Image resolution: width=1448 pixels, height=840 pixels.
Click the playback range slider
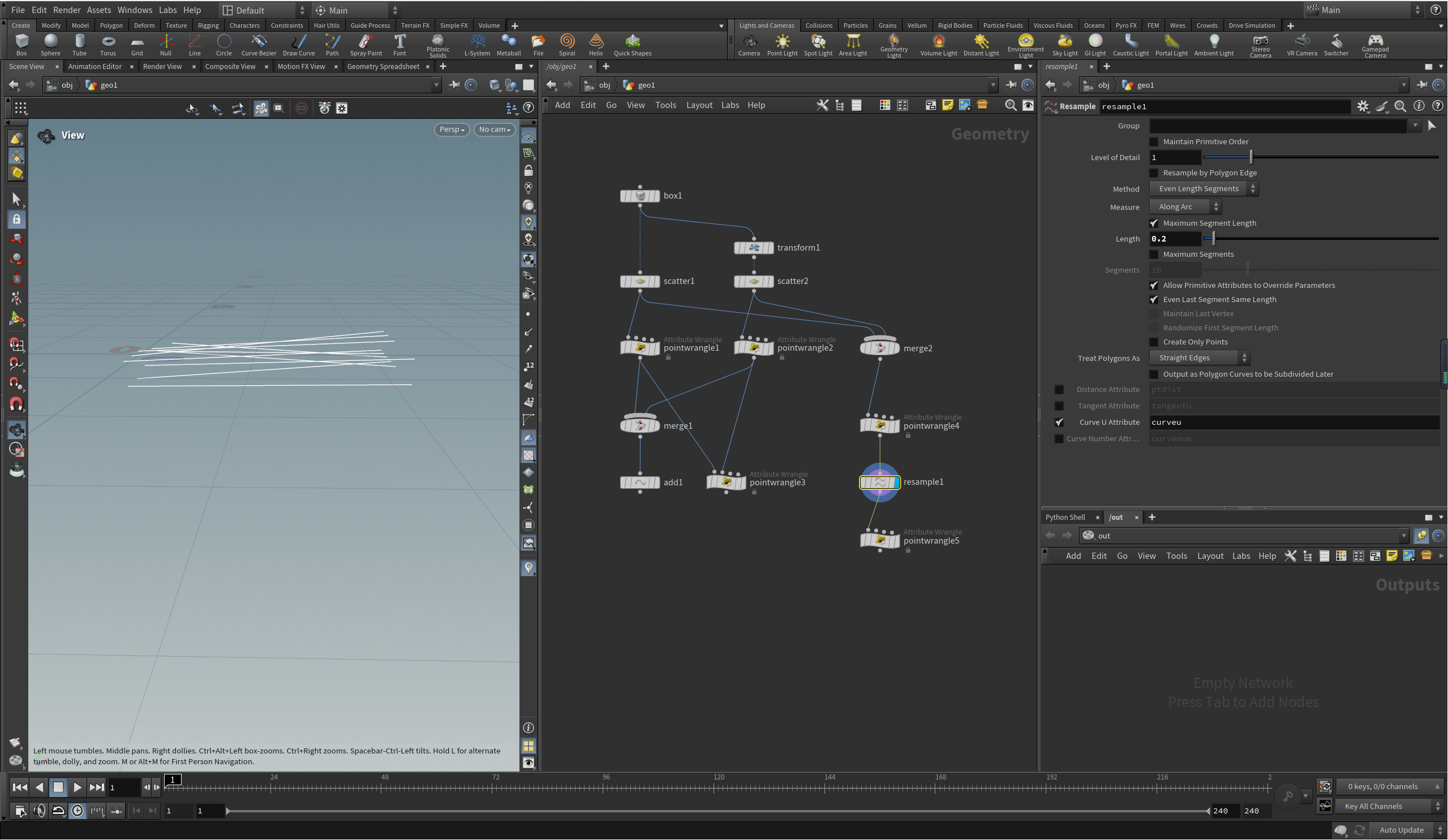pyautogui.click(x=717, y=811)
